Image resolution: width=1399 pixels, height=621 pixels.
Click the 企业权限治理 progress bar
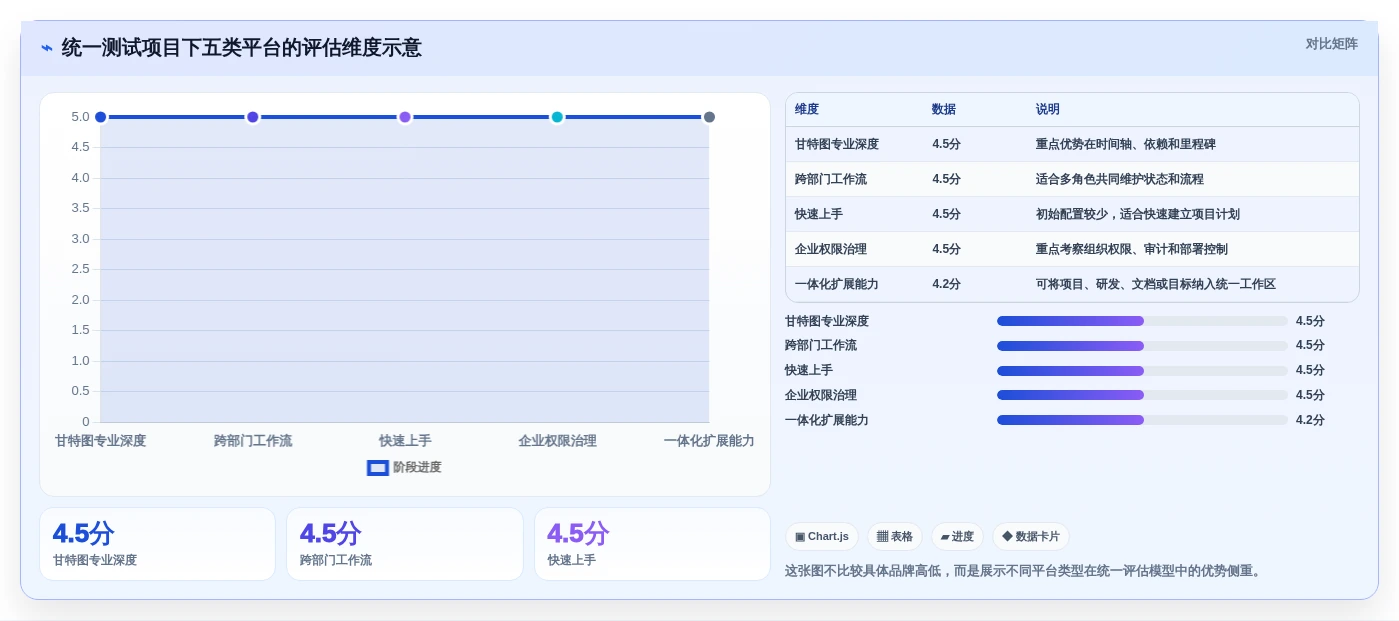coord(1142,395)
